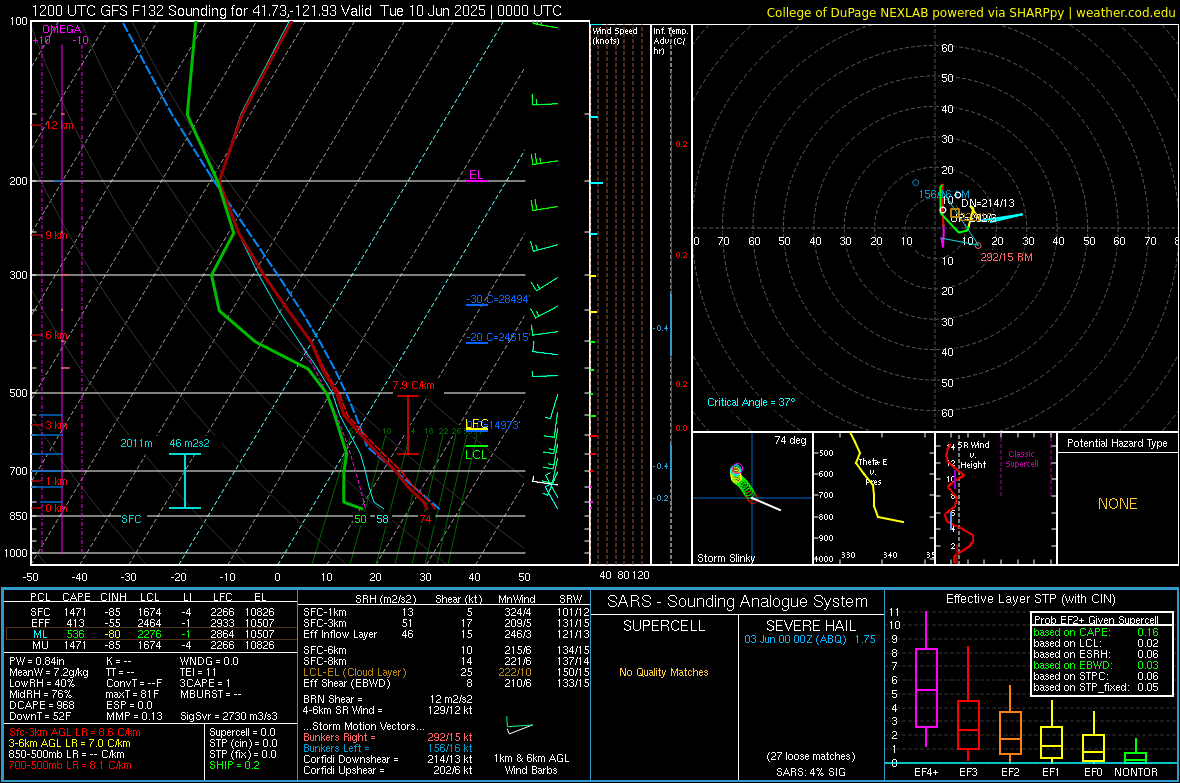Click the SARS: 4% SIG line
Image resolution: width=1180 pixels, height=783 pixels.
810,772
